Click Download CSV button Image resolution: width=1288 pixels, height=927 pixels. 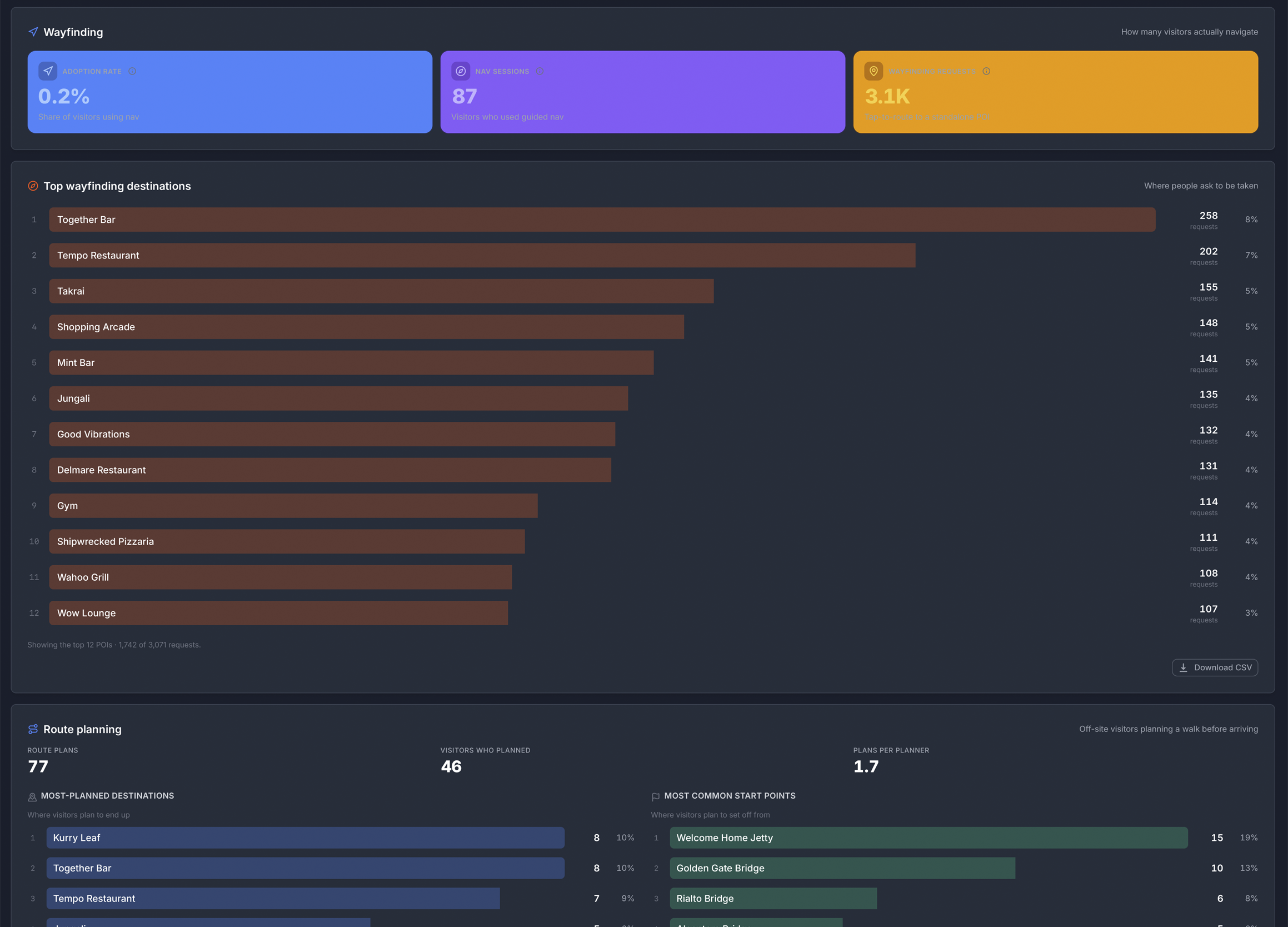click(1215, 667)
